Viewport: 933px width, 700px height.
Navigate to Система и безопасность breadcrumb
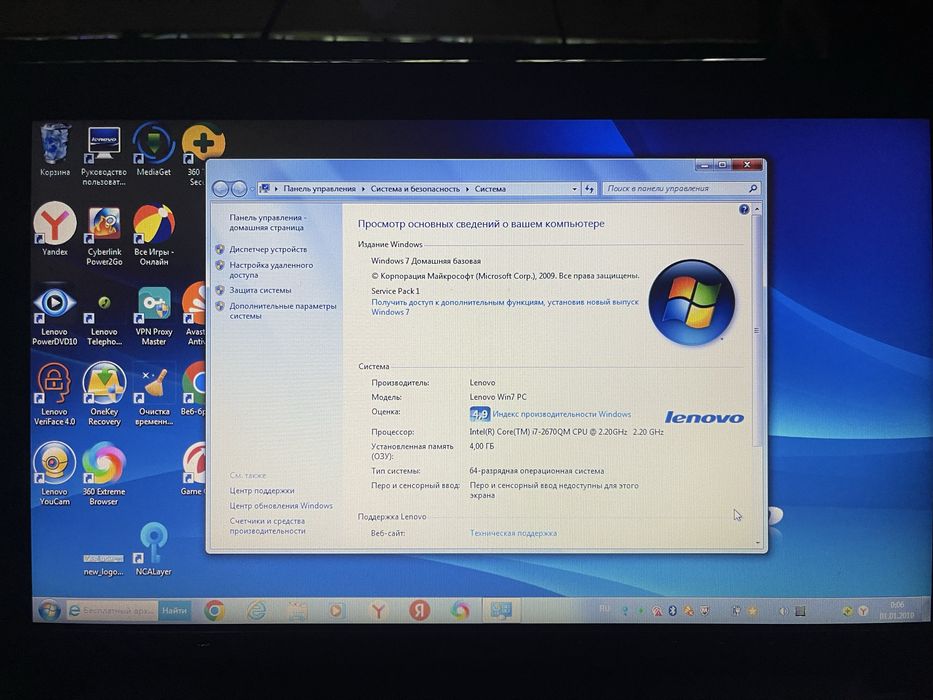point(415,189)
